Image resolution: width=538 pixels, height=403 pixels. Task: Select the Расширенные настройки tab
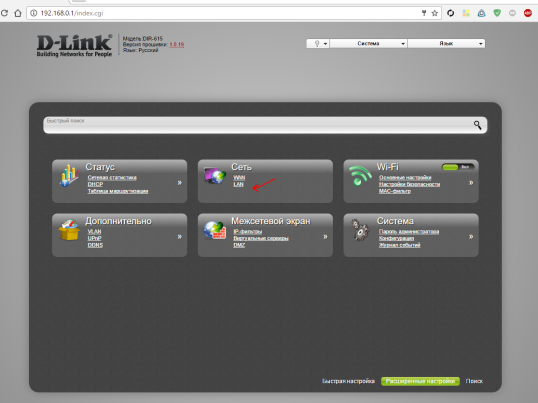click(x=420, y=381)
